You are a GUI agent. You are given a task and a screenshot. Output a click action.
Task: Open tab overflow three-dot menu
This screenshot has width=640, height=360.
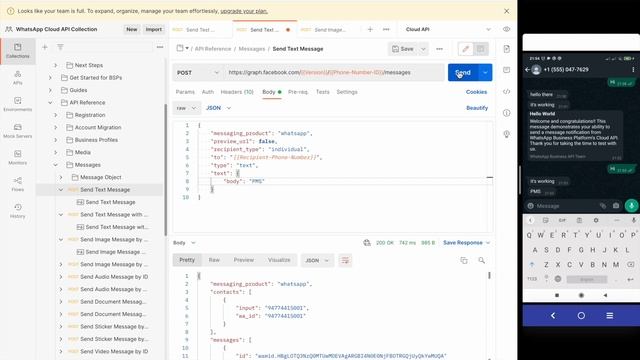[386, 29]
